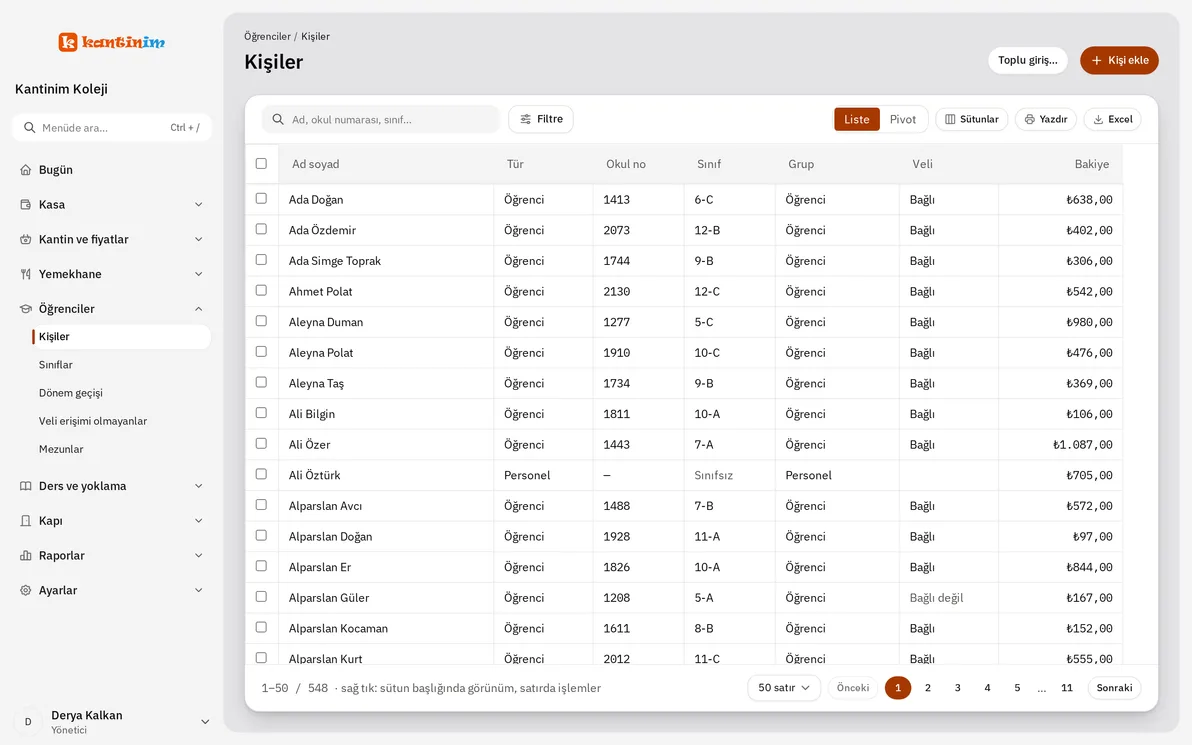This screenshot has width=1192, height=745.
Task: Click the Filtre sliders icon
Action: 525,119
